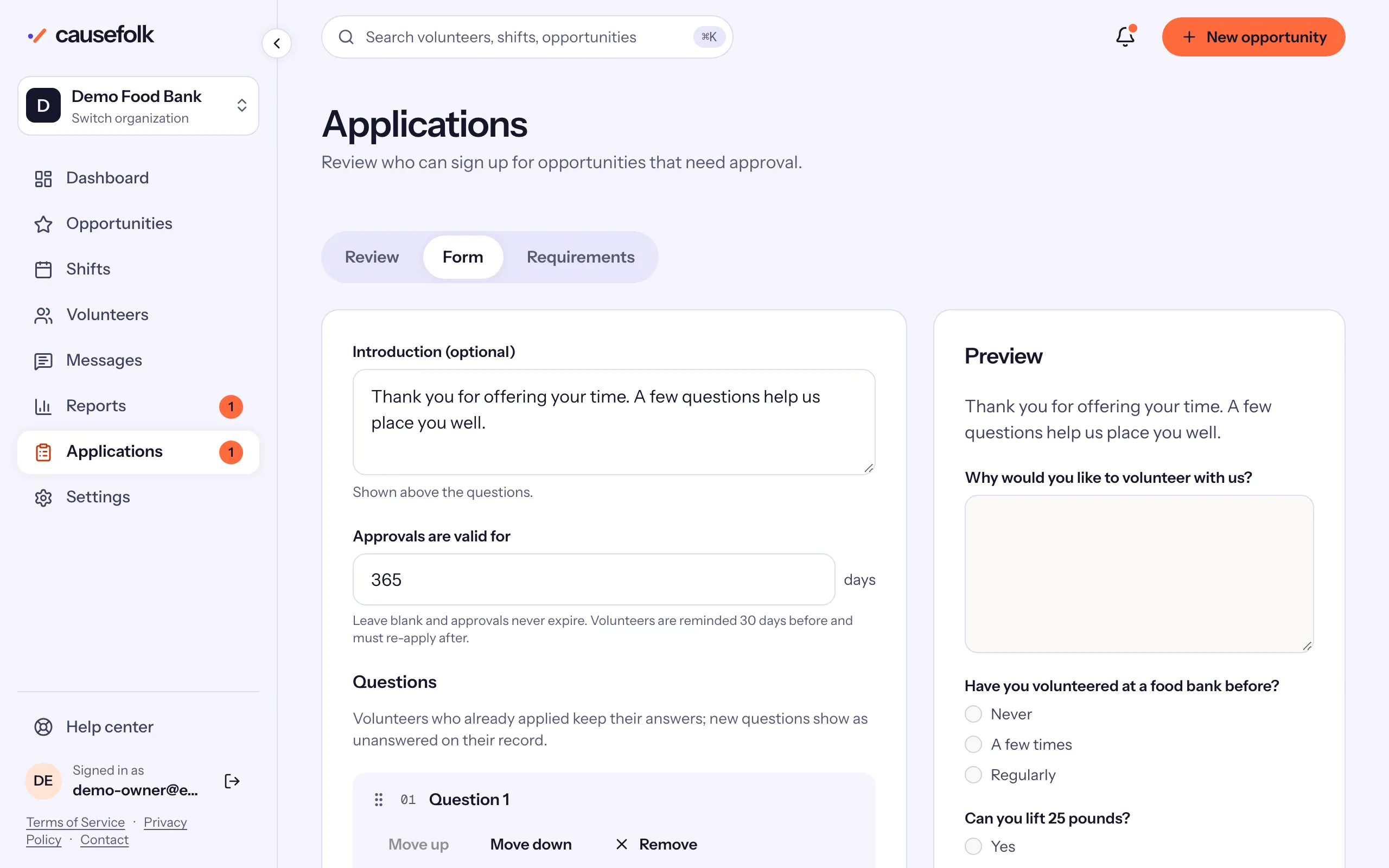This screenshot has width=1389, height=868.
Task: Focus the search volunteers field
Action: point(527,37)
